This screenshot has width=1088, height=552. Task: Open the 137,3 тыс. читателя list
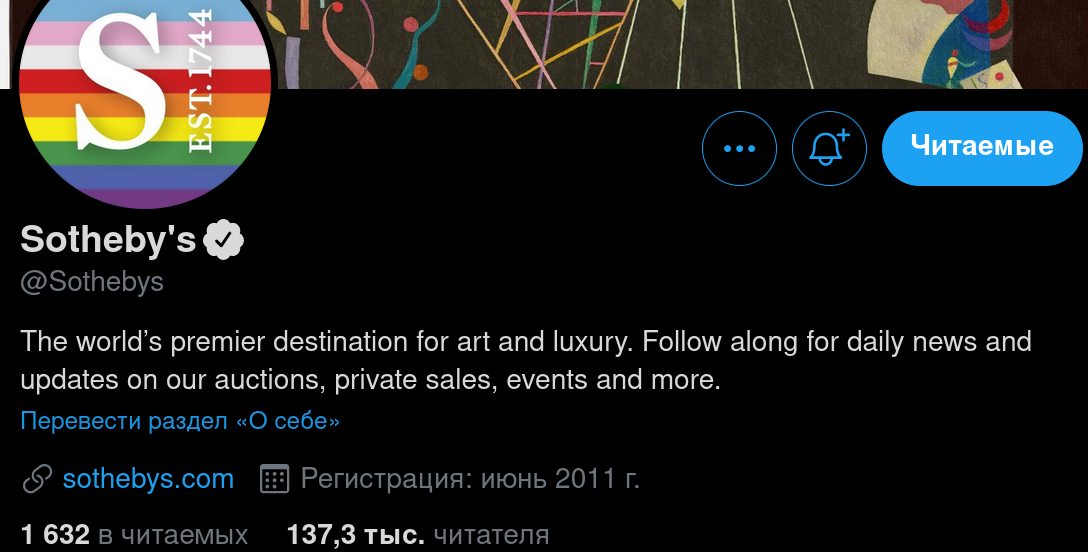pyautogui.click(x=418, y=535)
